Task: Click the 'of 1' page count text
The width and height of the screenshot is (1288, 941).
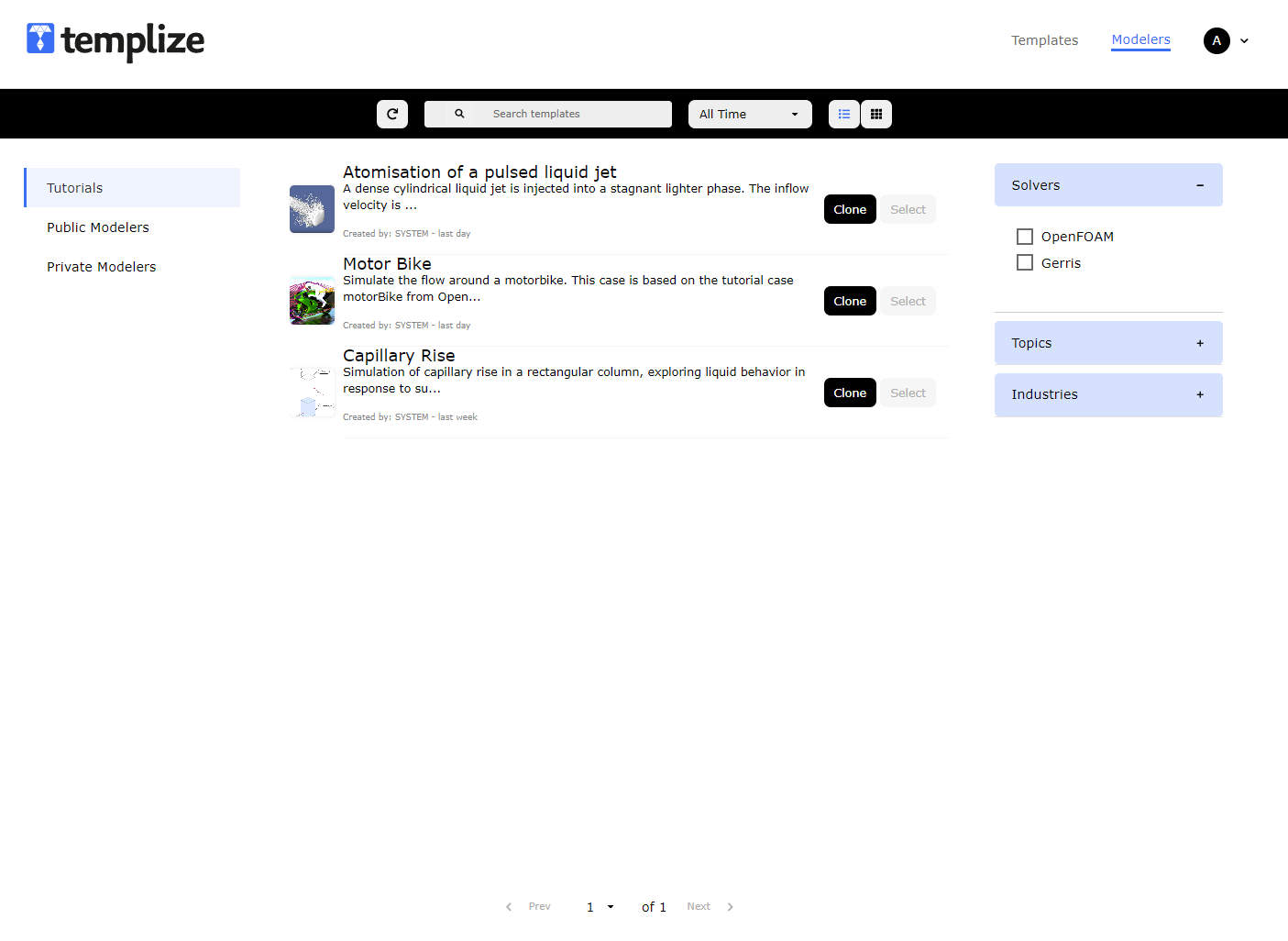Action: click(654, 906)
